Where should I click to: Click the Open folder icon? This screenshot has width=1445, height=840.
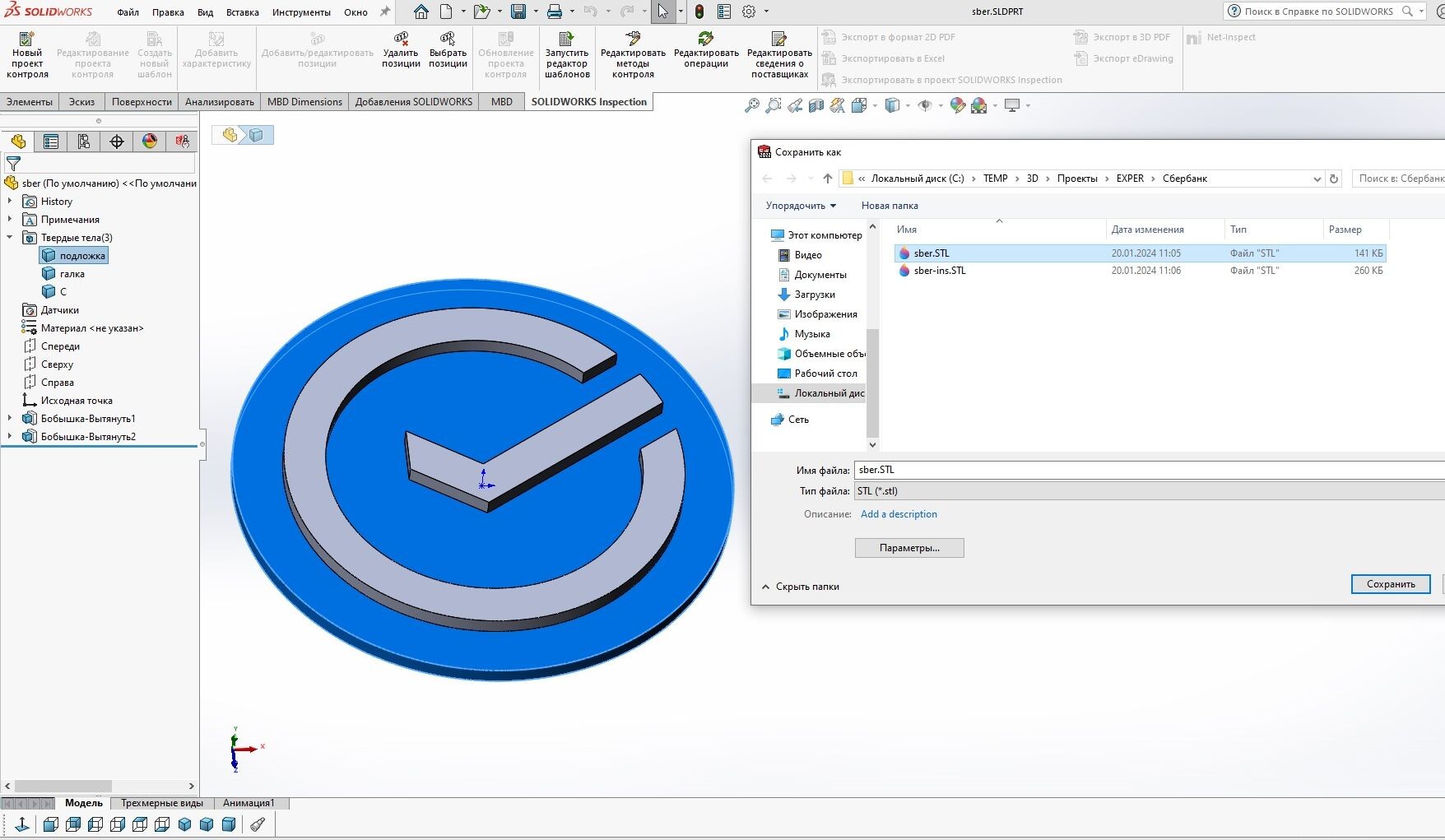pos(482,12)
